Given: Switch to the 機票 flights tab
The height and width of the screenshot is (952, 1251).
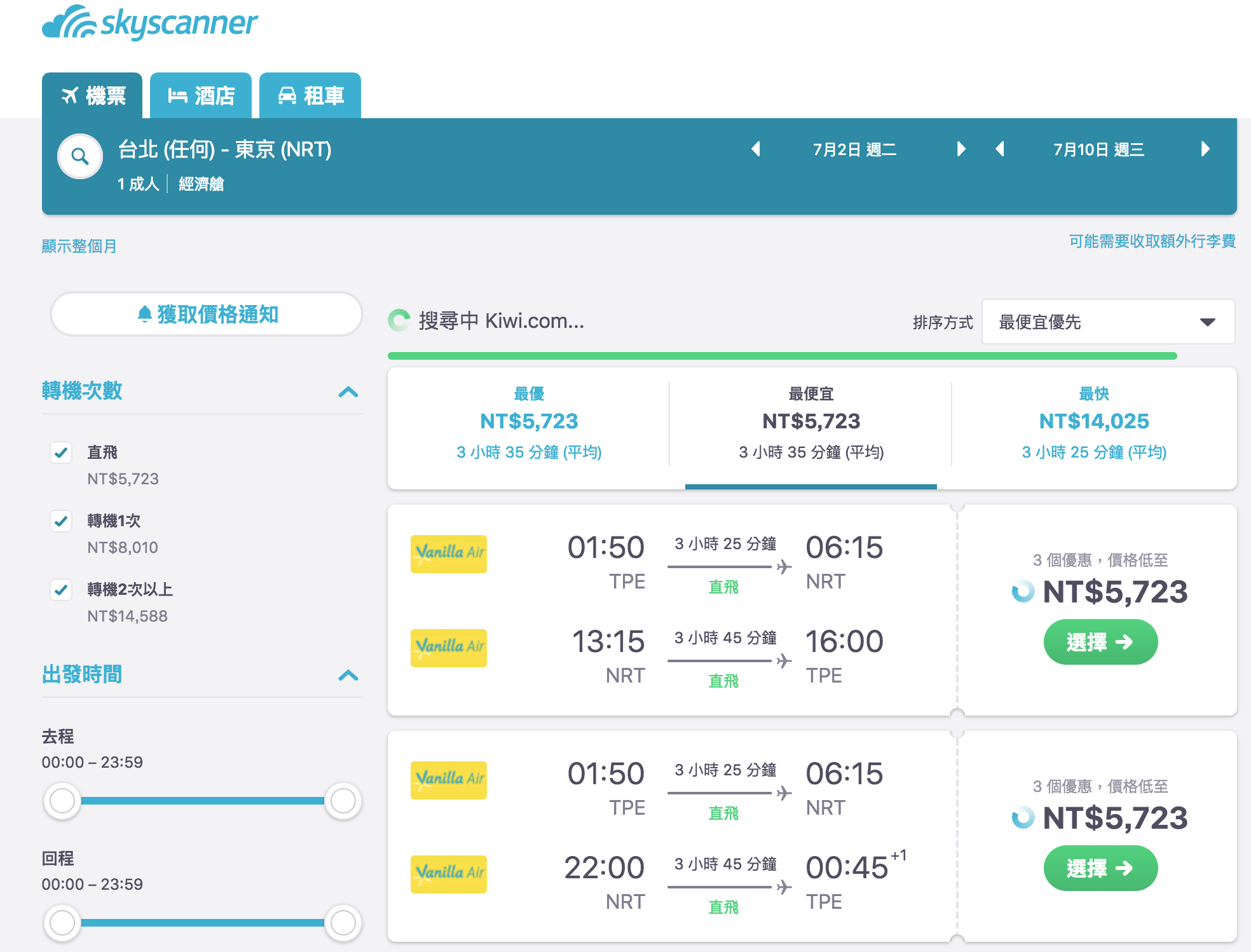Looking at the screenshot, I should tap(92, 95).
